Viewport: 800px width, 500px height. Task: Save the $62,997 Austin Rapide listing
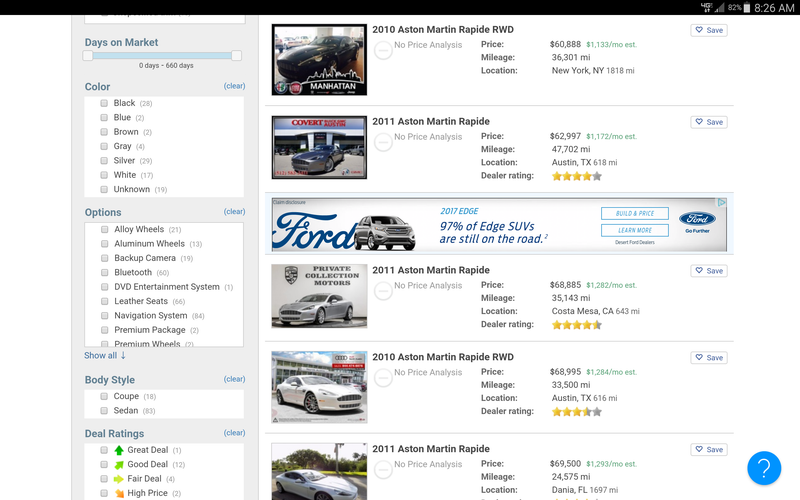(x=709, y=122)
